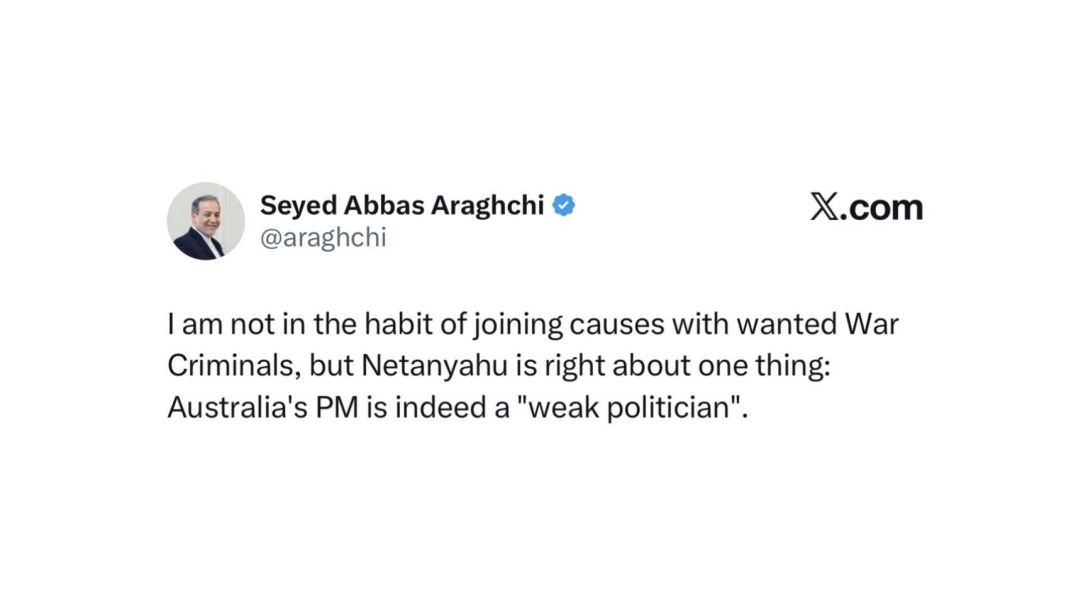Click the word "right" in the tweet
The width and height of the screenshot is (1076, 604).
[x=574, y=367]
